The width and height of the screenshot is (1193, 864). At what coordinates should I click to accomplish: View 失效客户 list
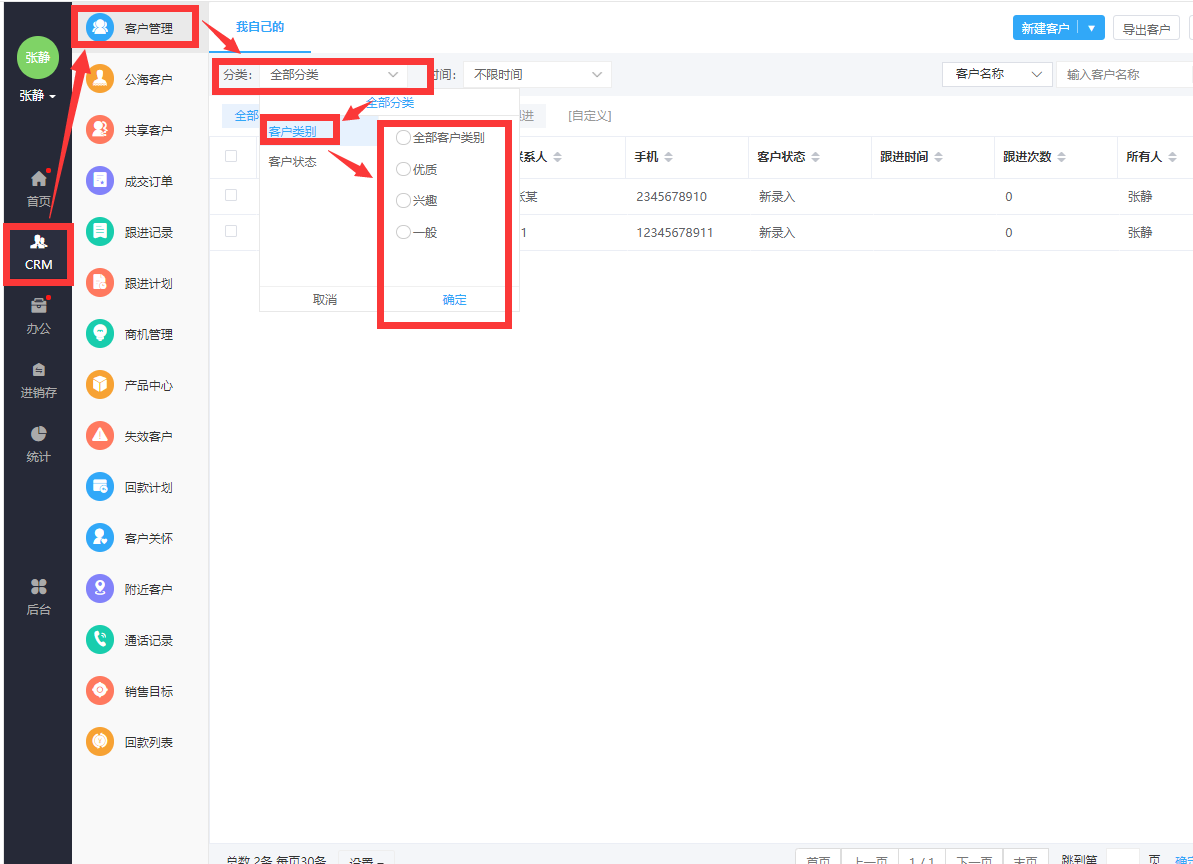click(x=136, y=436)
